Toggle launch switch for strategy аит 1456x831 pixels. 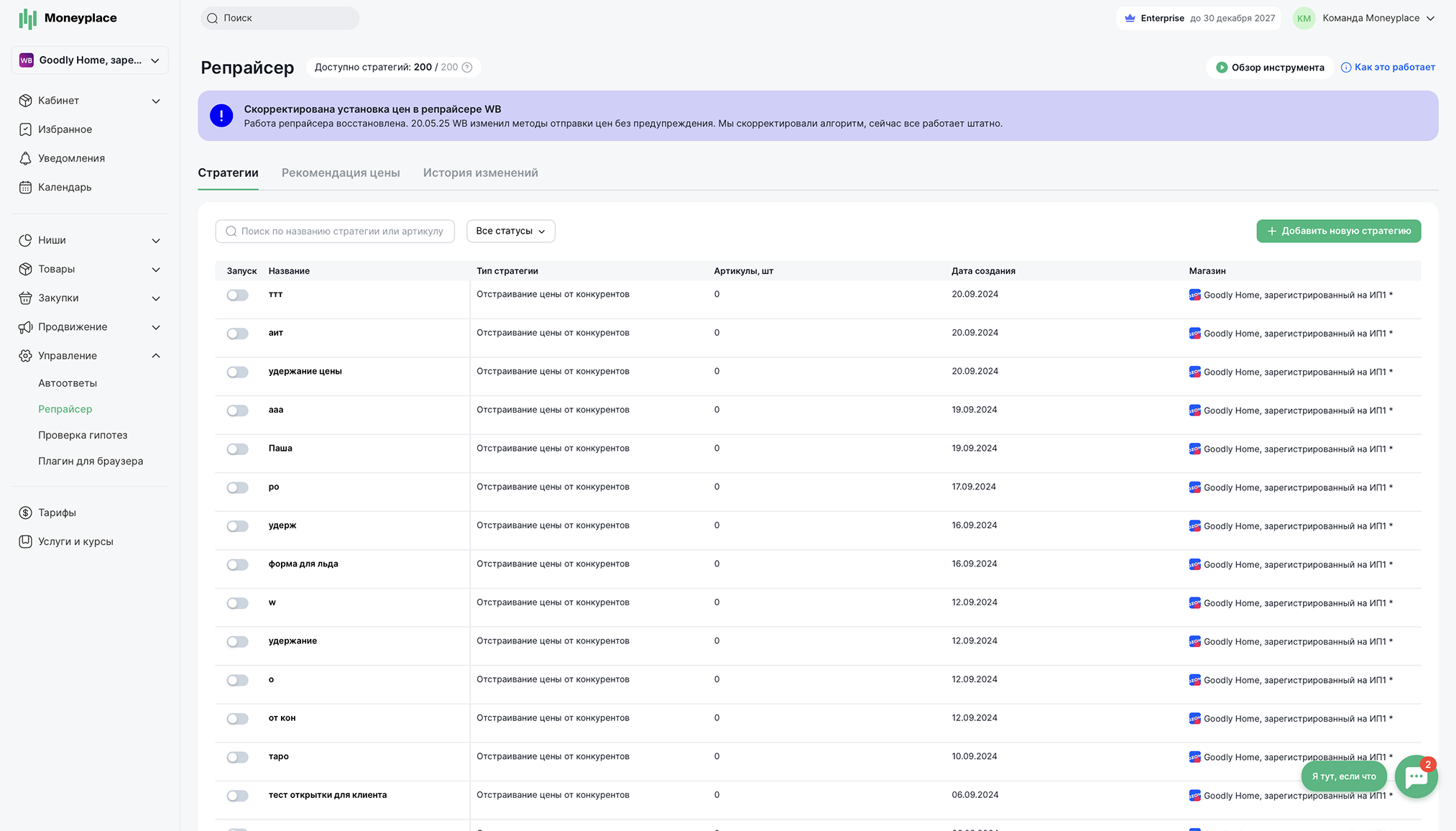point(237,334)
